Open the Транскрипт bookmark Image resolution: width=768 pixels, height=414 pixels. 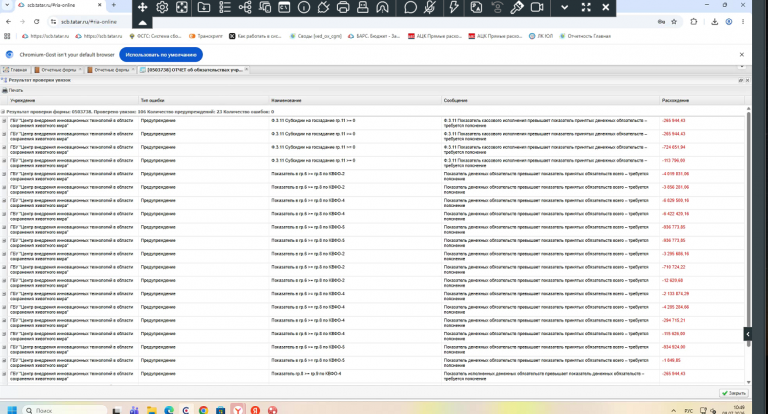click(x=206, y=36)
